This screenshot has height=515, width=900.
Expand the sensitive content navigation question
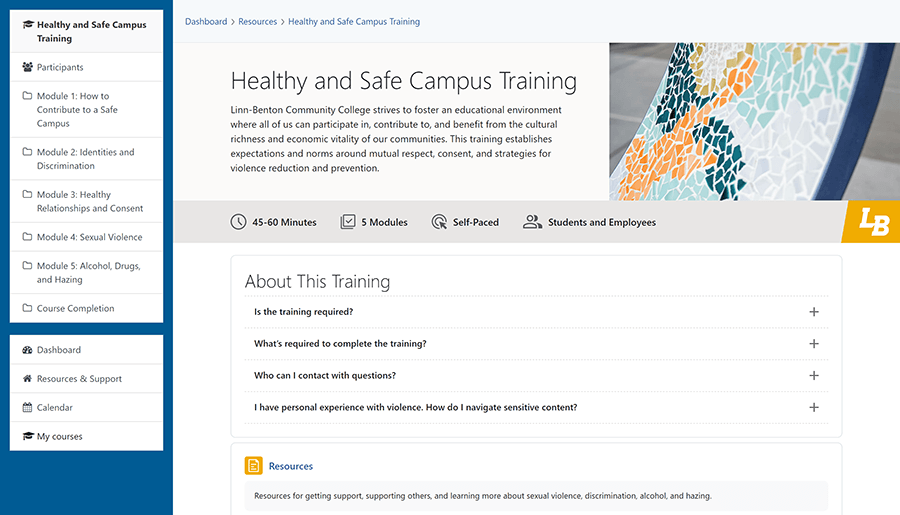click(x=536, y=407)
